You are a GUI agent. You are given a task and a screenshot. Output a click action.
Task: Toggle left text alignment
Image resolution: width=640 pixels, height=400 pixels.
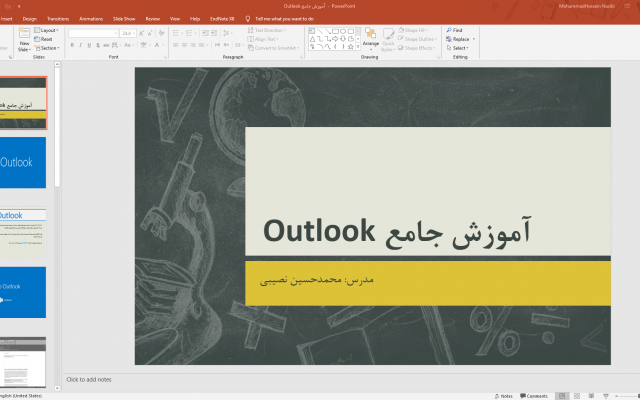pyautogui.click(x=176, y=45)
